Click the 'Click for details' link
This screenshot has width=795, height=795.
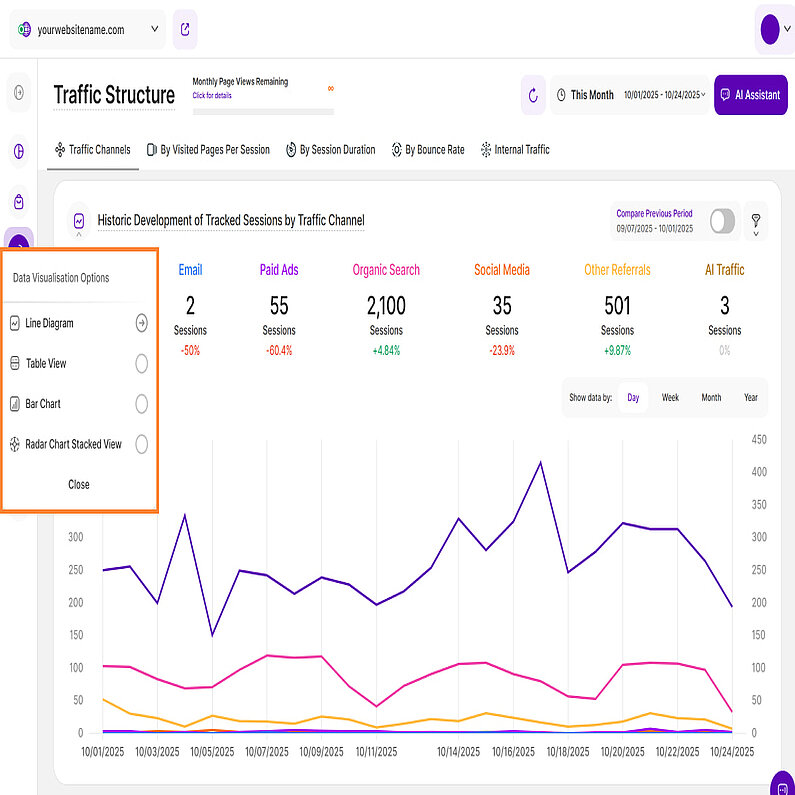[212, 95]
